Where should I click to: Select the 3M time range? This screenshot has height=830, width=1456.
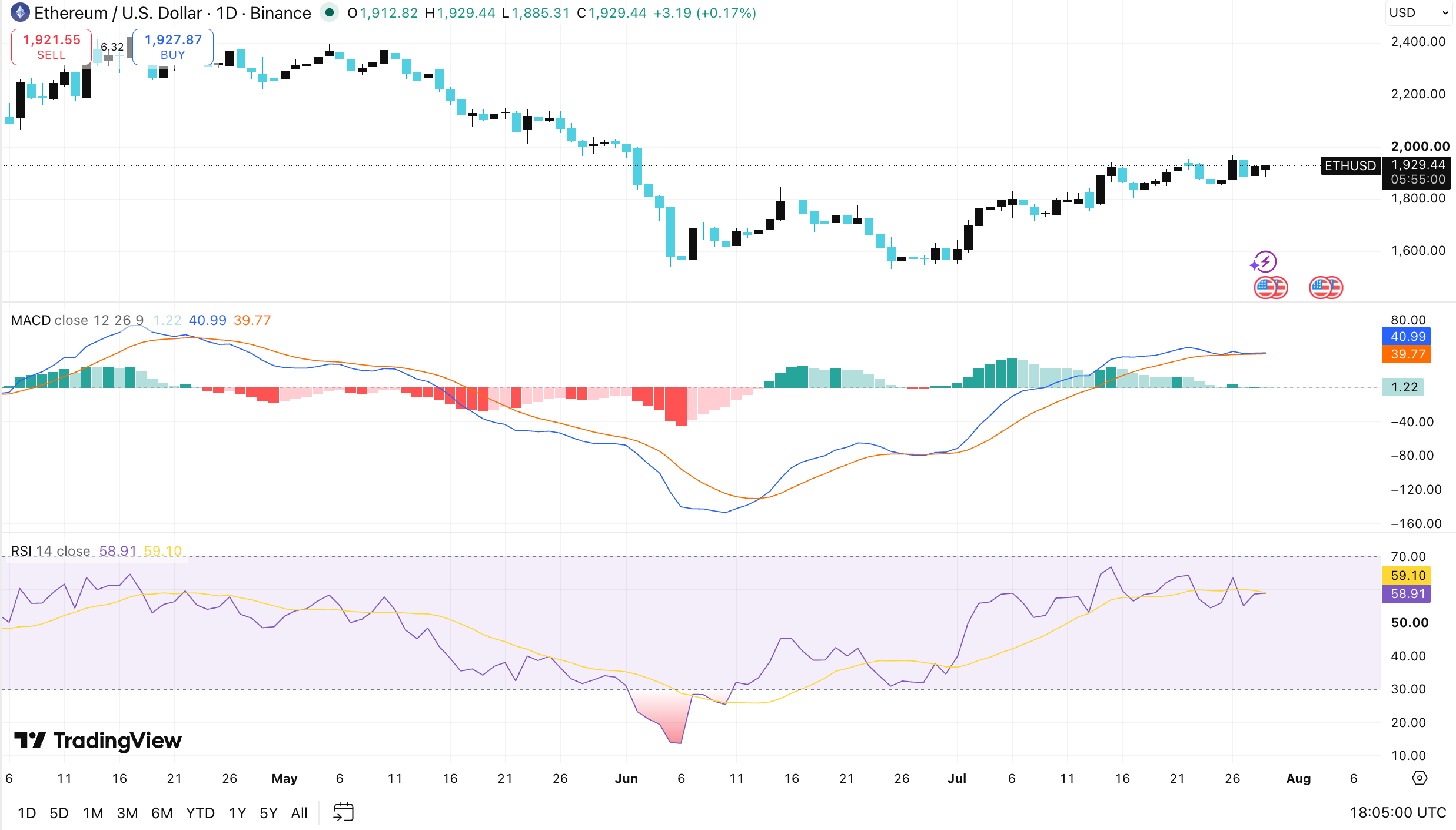coord(127,813)
